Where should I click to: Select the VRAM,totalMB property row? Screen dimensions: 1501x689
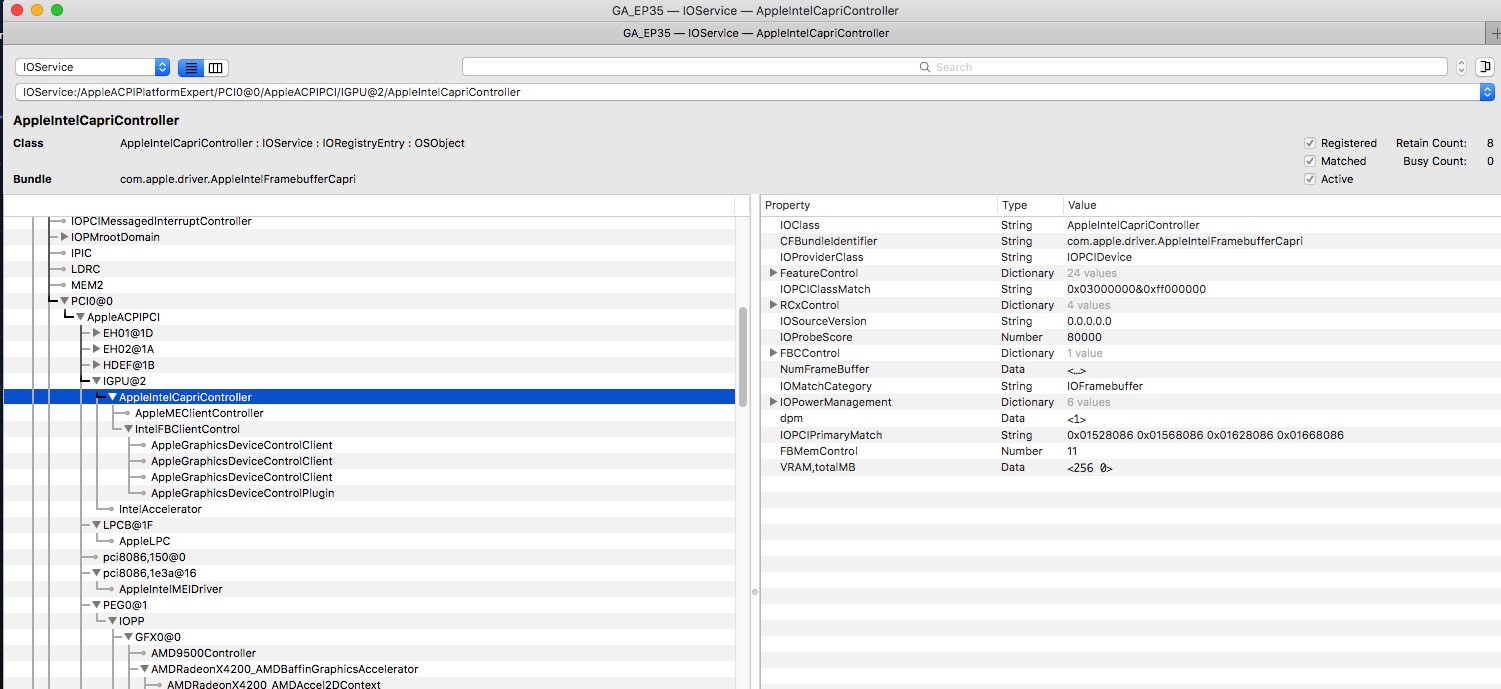click(1130, 467)
